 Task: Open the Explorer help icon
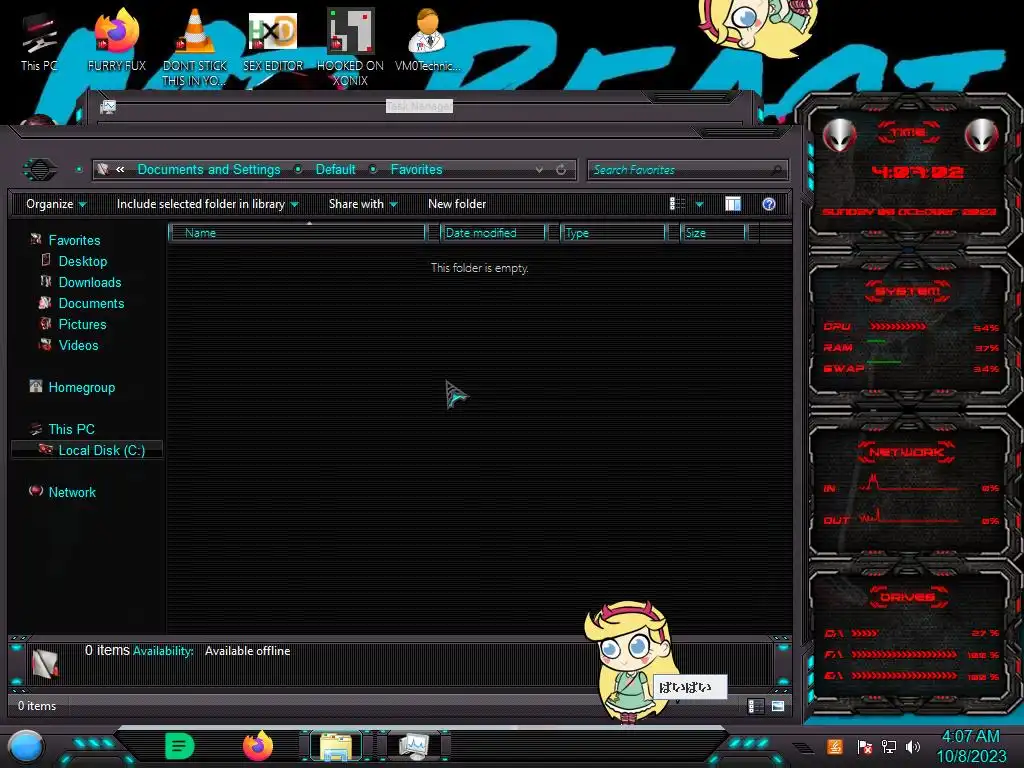769,204
